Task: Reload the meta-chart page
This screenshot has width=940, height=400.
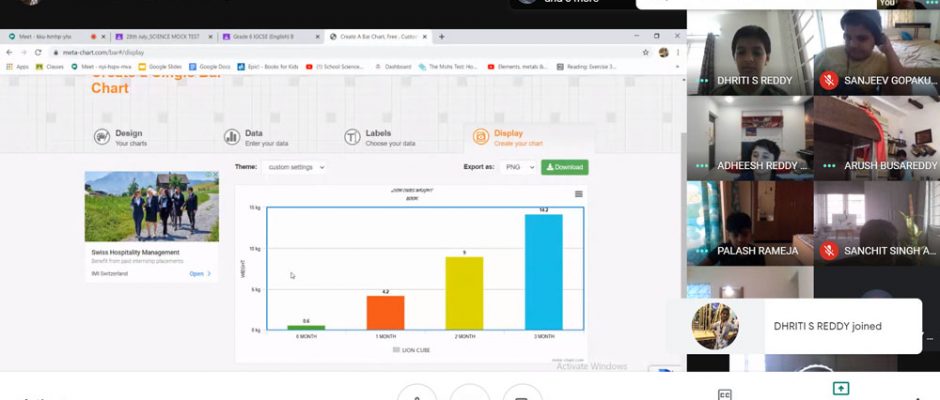Action: pos(38,53)
